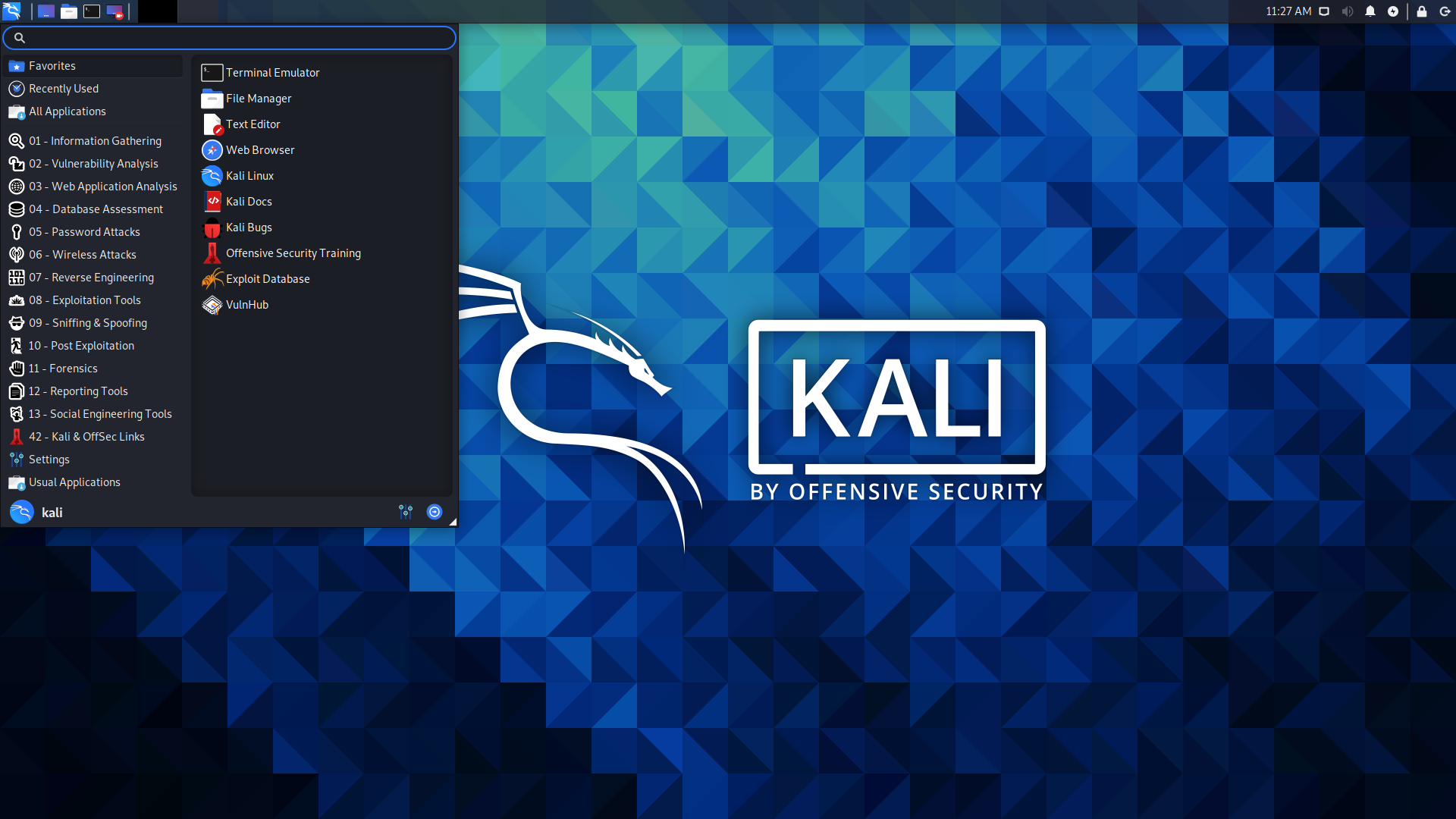Open VulnHub resource link
The height and width of the screenshot is (819, 1456).
(x=247, y=304)
